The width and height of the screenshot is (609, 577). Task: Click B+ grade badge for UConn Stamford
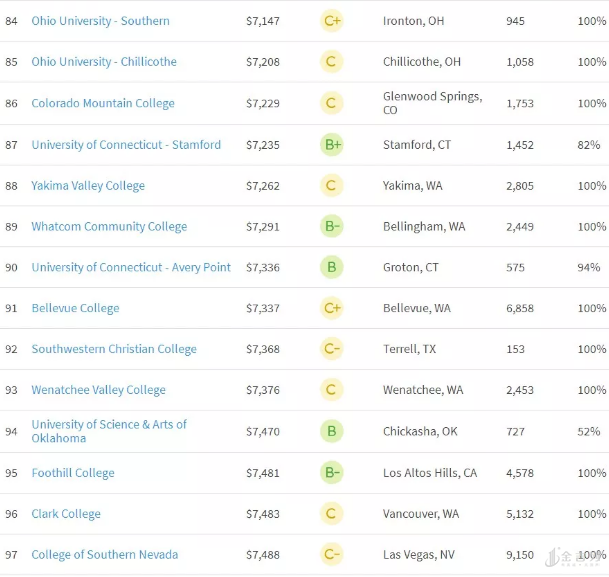(x=332, y=145)
